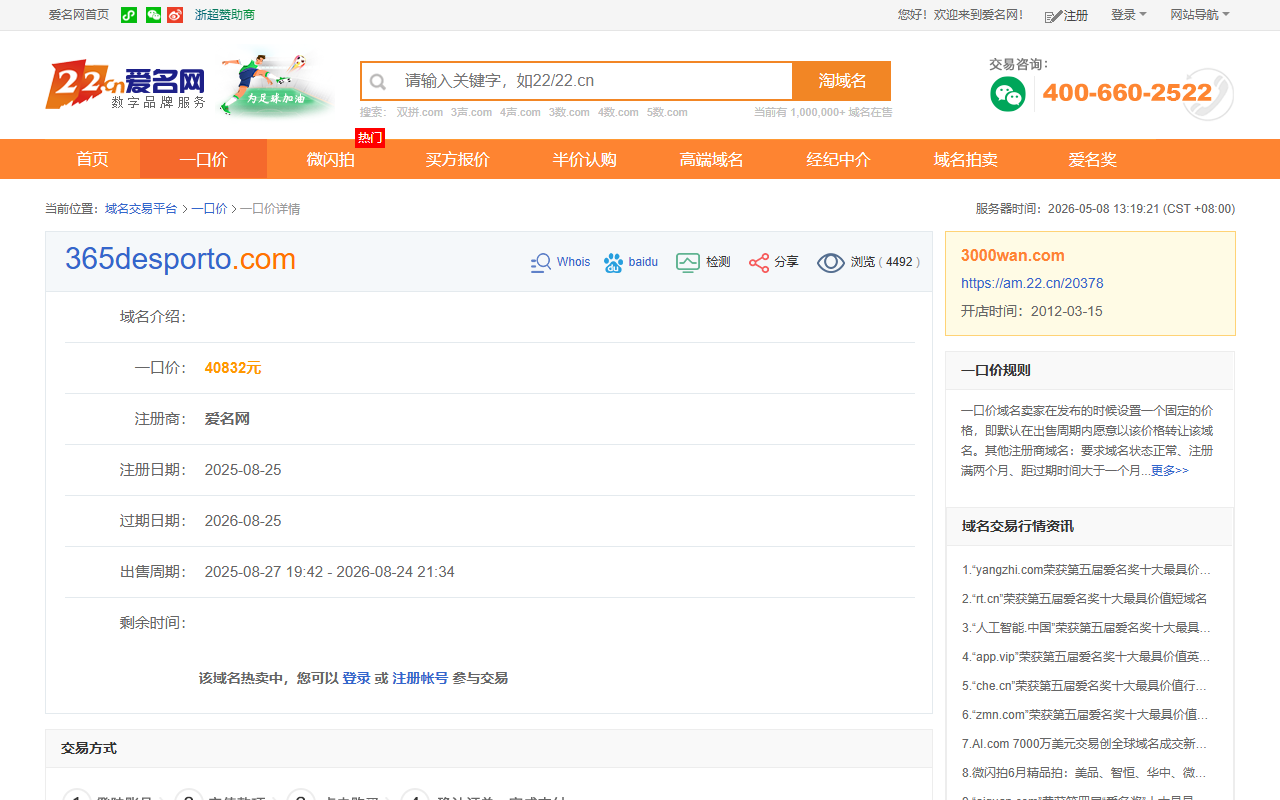Select the 5数.com search suggestion

667,112
